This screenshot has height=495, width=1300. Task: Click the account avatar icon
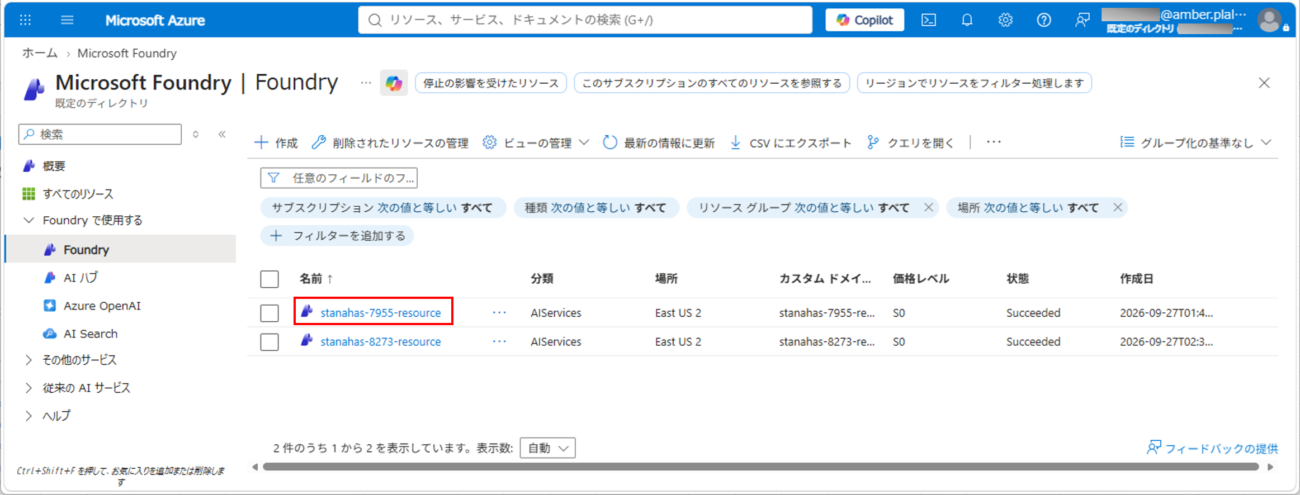click(x=1269, y=20)
